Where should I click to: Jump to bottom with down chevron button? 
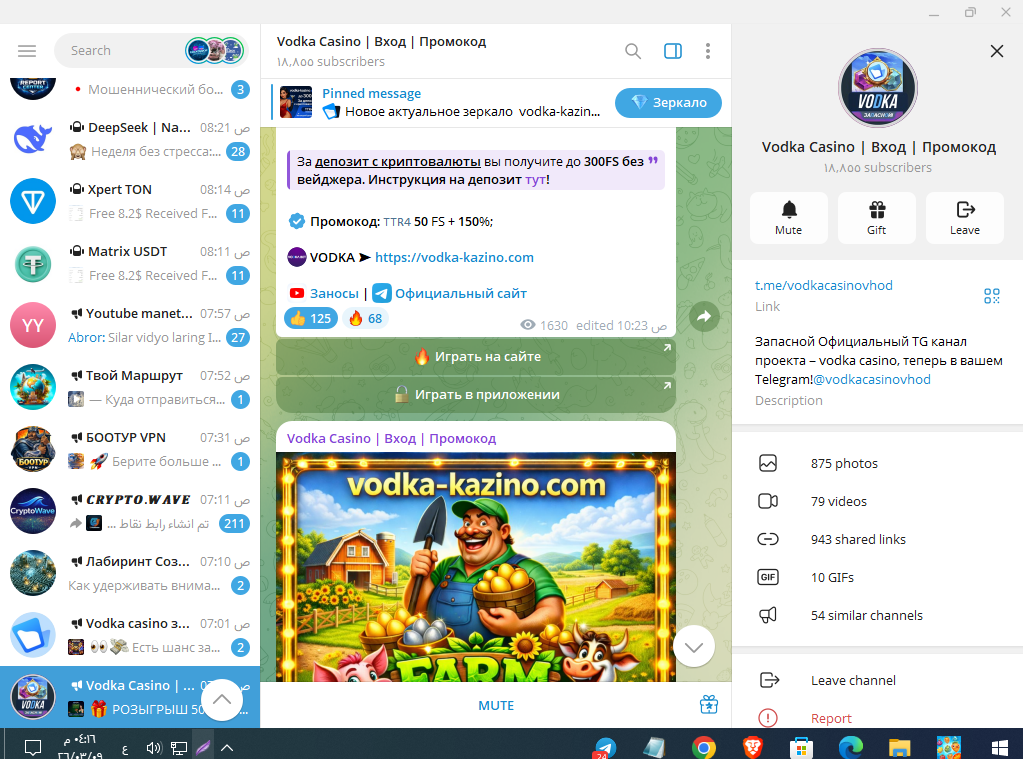[x=694, y=647]
